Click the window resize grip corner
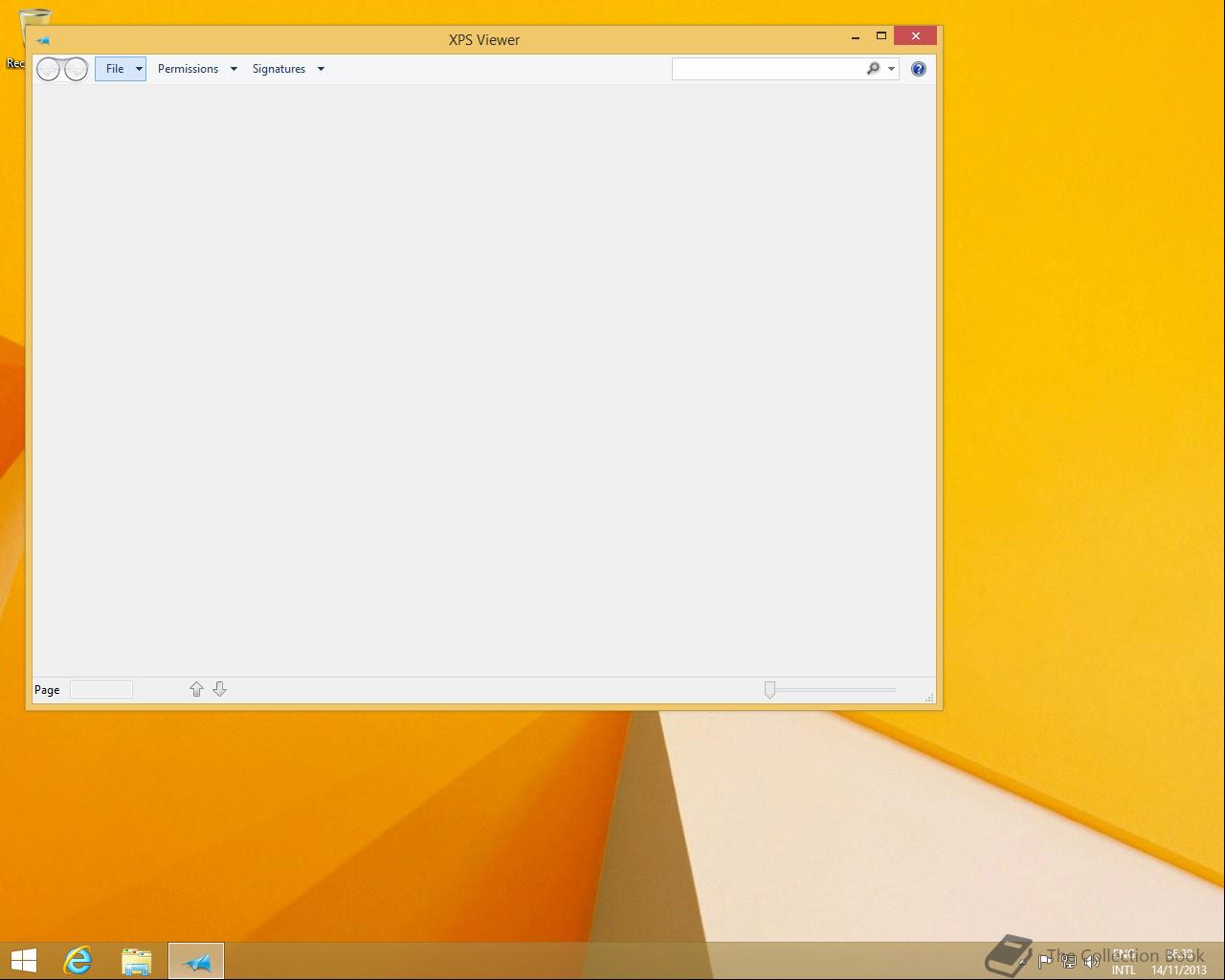1225x980 pixels. point(929,698)
